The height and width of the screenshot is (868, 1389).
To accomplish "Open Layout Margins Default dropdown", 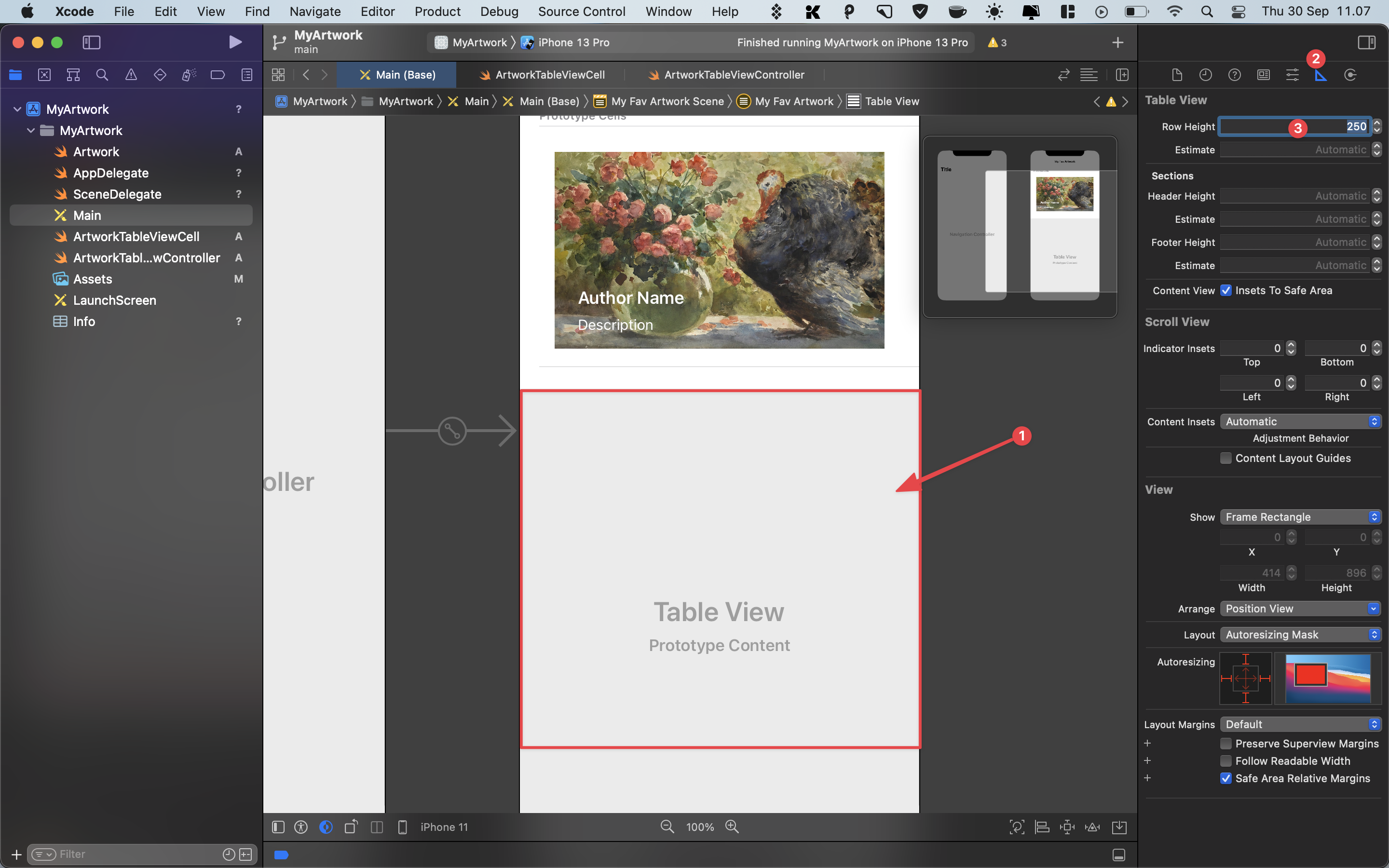I will [1301, 724].
